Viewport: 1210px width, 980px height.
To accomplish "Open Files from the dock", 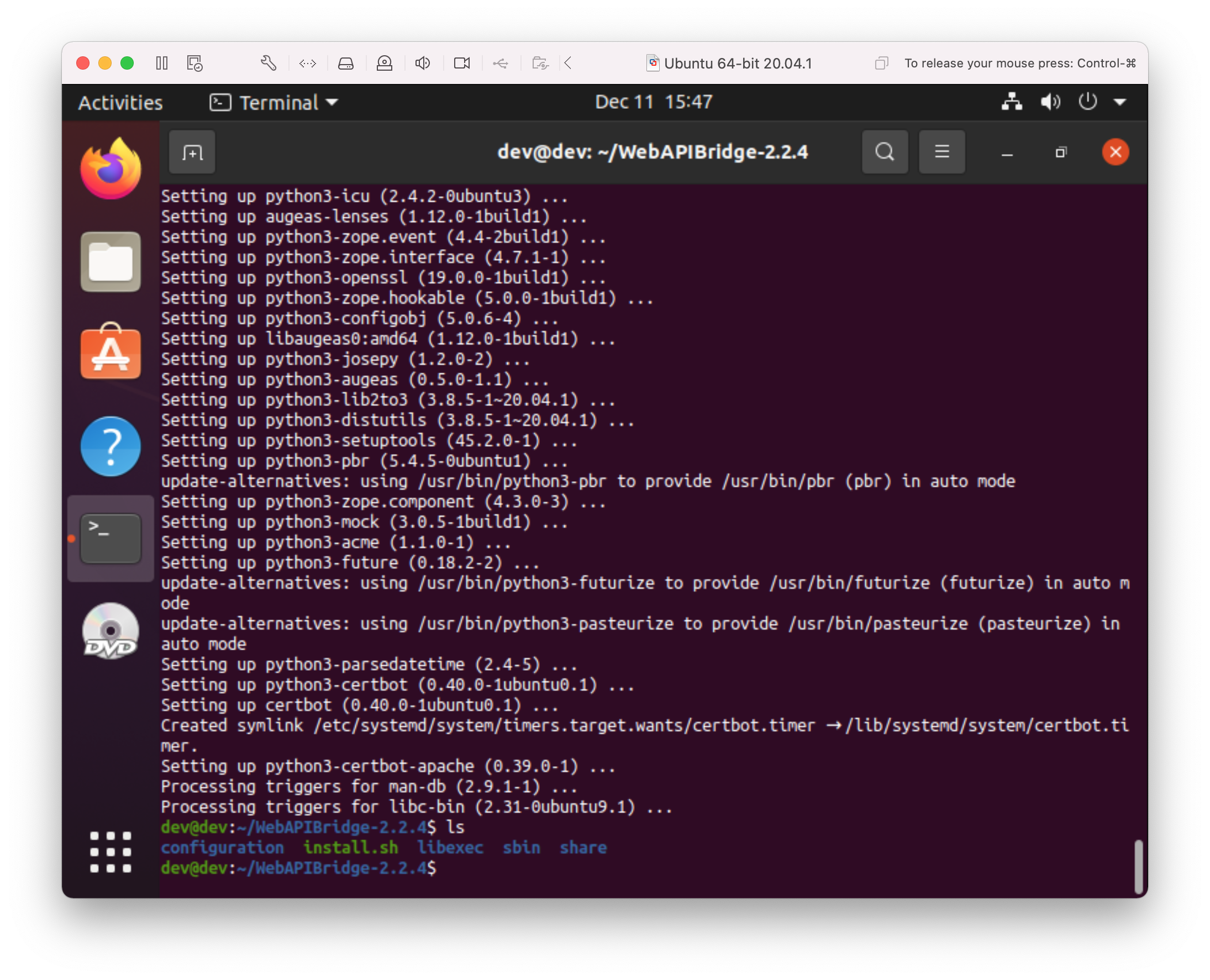I will (111, 262).
